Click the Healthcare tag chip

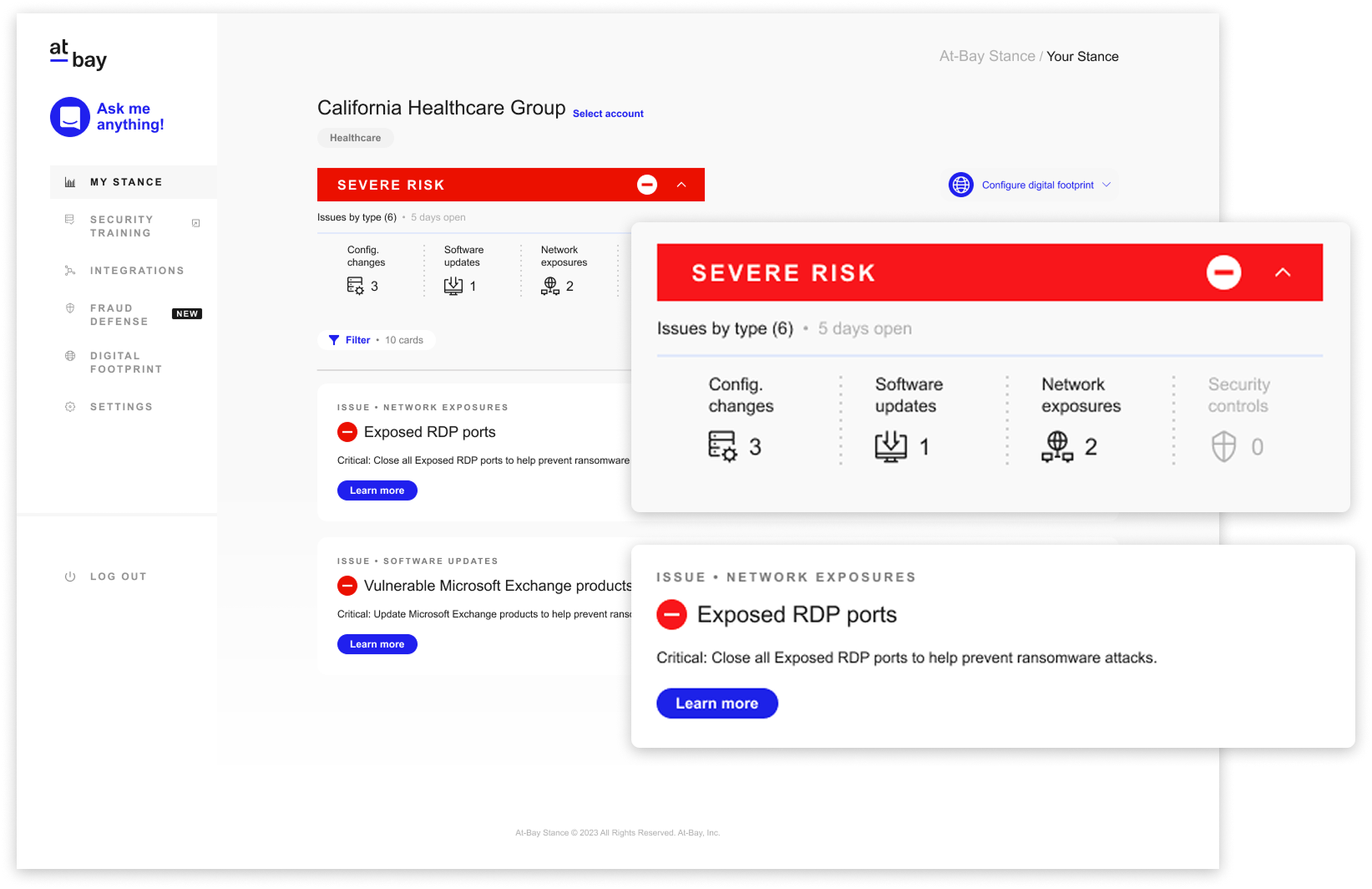tap(356, 138)
